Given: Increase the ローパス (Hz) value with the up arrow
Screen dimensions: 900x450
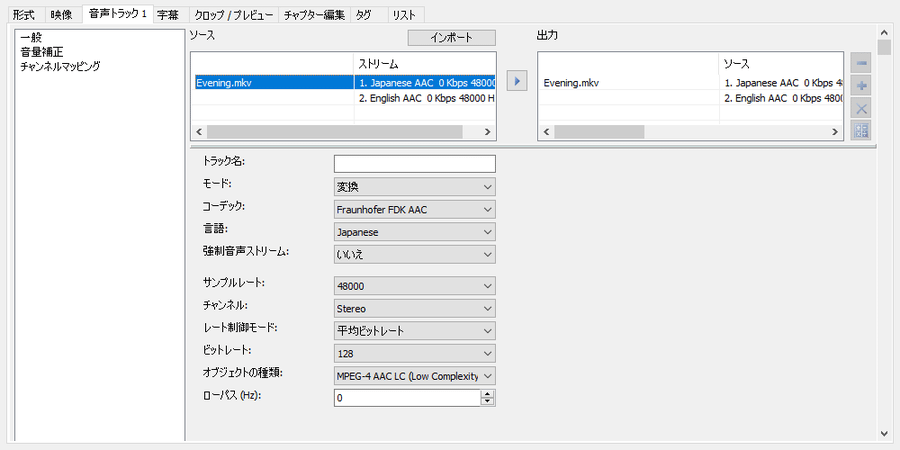Looking at the screenshot, I should pyautogui.click(x=488, y=394).
